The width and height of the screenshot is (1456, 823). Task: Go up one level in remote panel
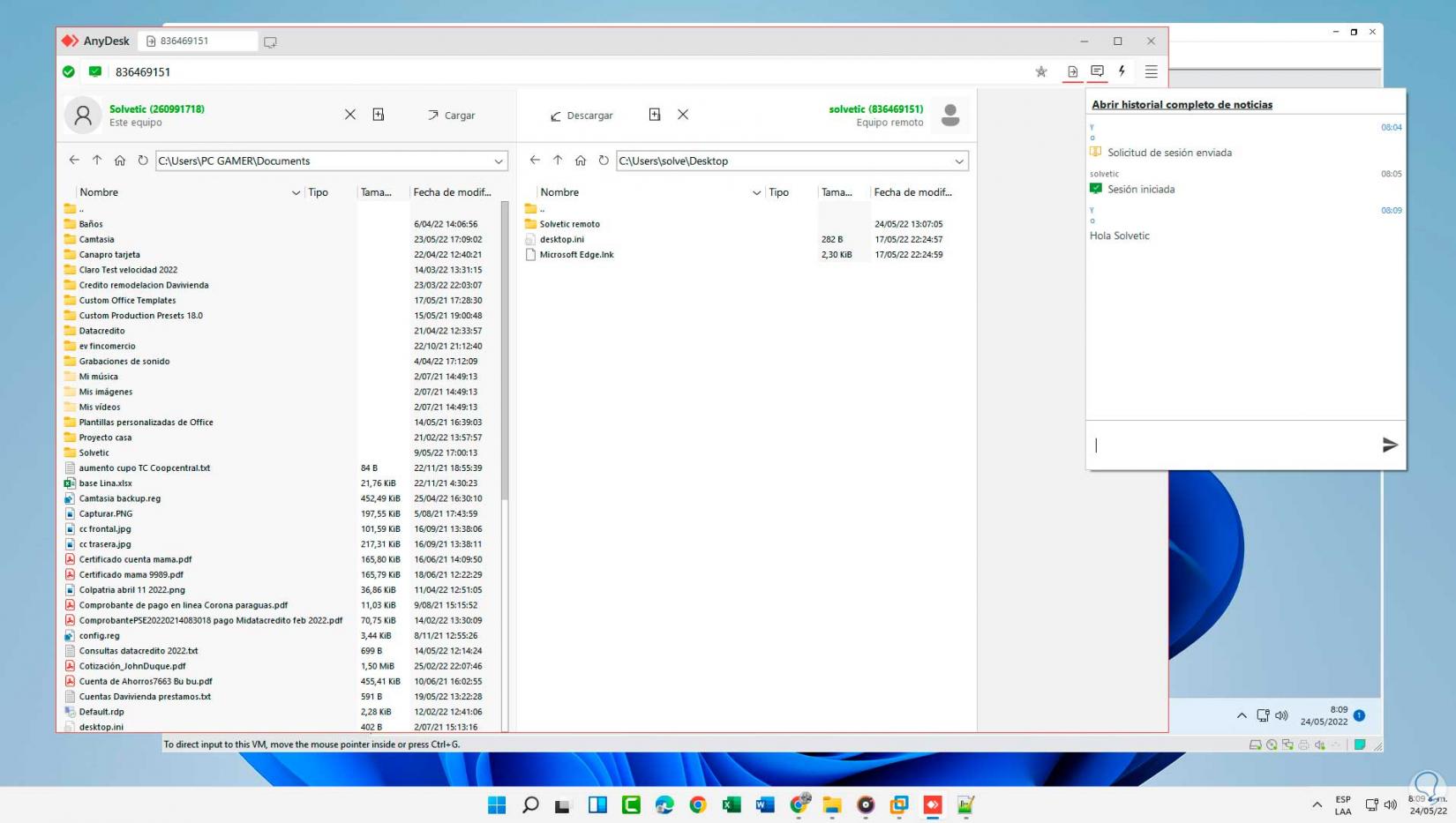558,161
